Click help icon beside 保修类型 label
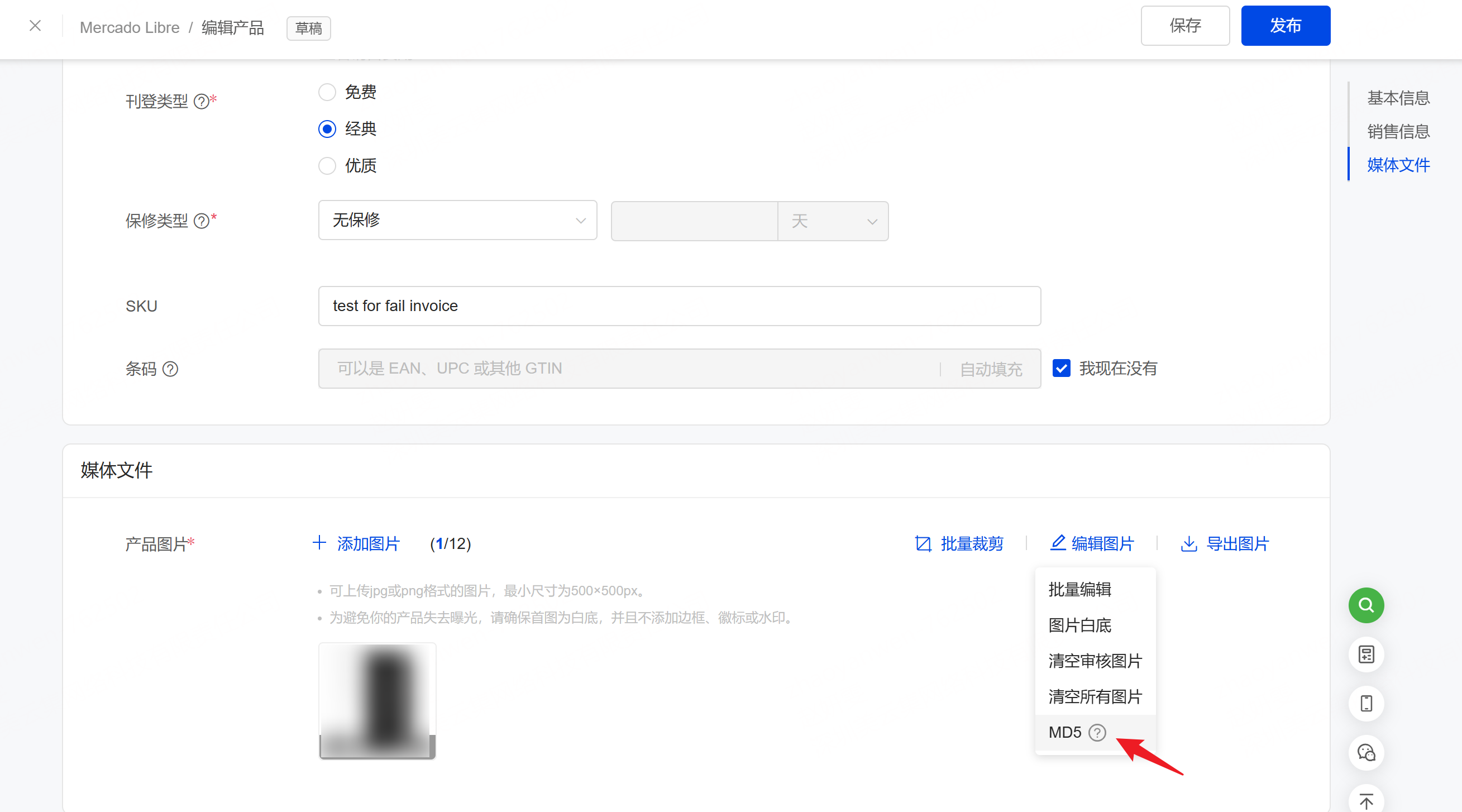The height and width of the screenshot is (812, 1462). pos(201,221)
